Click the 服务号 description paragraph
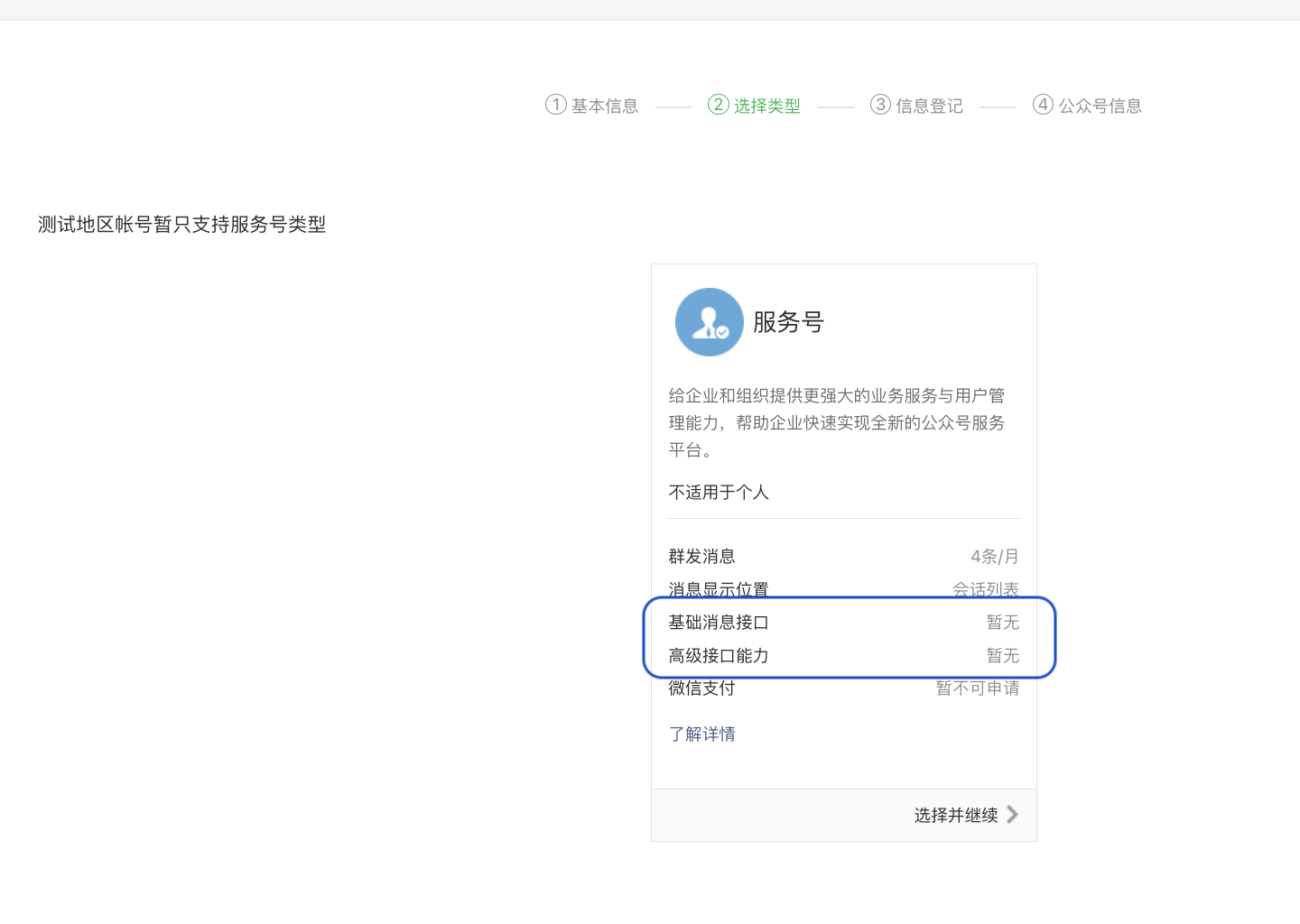The image size is (1300, 924). click(x=837, y=422)
